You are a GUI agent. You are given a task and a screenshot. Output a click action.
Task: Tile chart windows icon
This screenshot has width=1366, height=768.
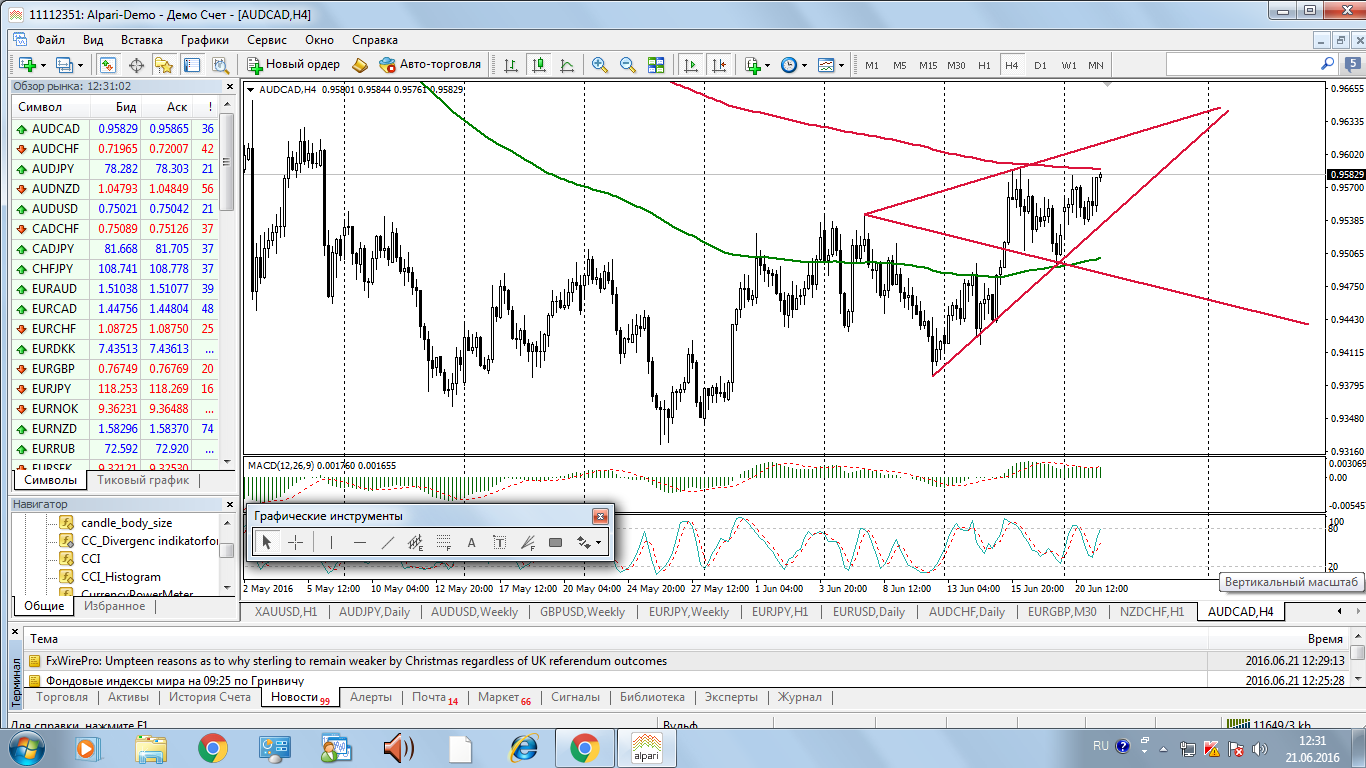point(656,65)
